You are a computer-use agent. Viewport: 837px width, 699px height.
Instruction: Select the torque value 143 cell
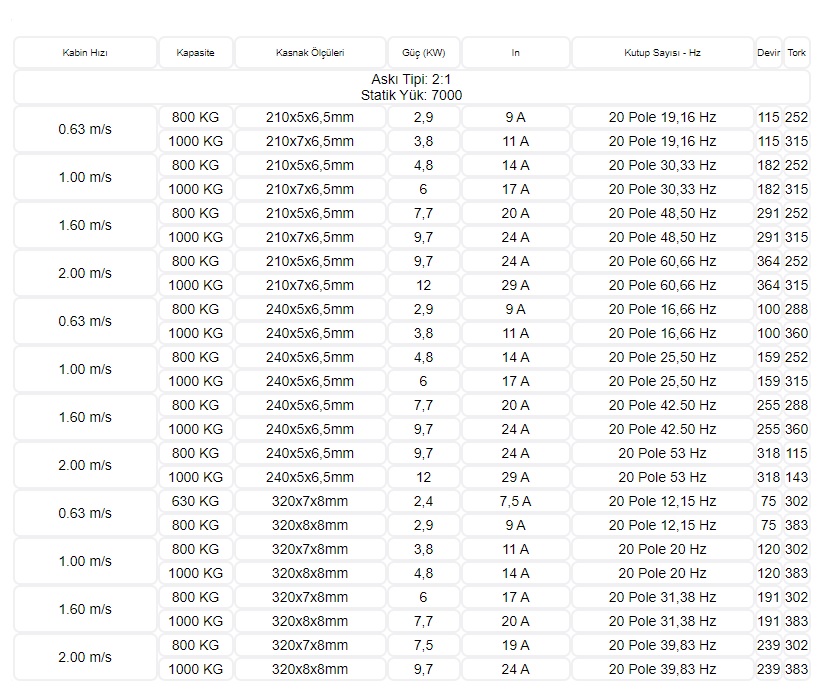pyautogui.click(x=796, y=477)
